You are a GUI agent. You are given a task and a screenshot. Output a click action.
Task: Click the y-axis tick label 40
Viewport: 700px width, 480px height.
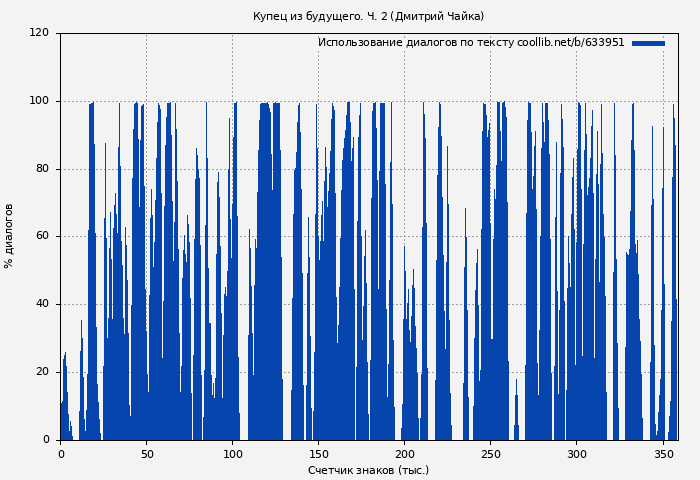click(42, 304)
